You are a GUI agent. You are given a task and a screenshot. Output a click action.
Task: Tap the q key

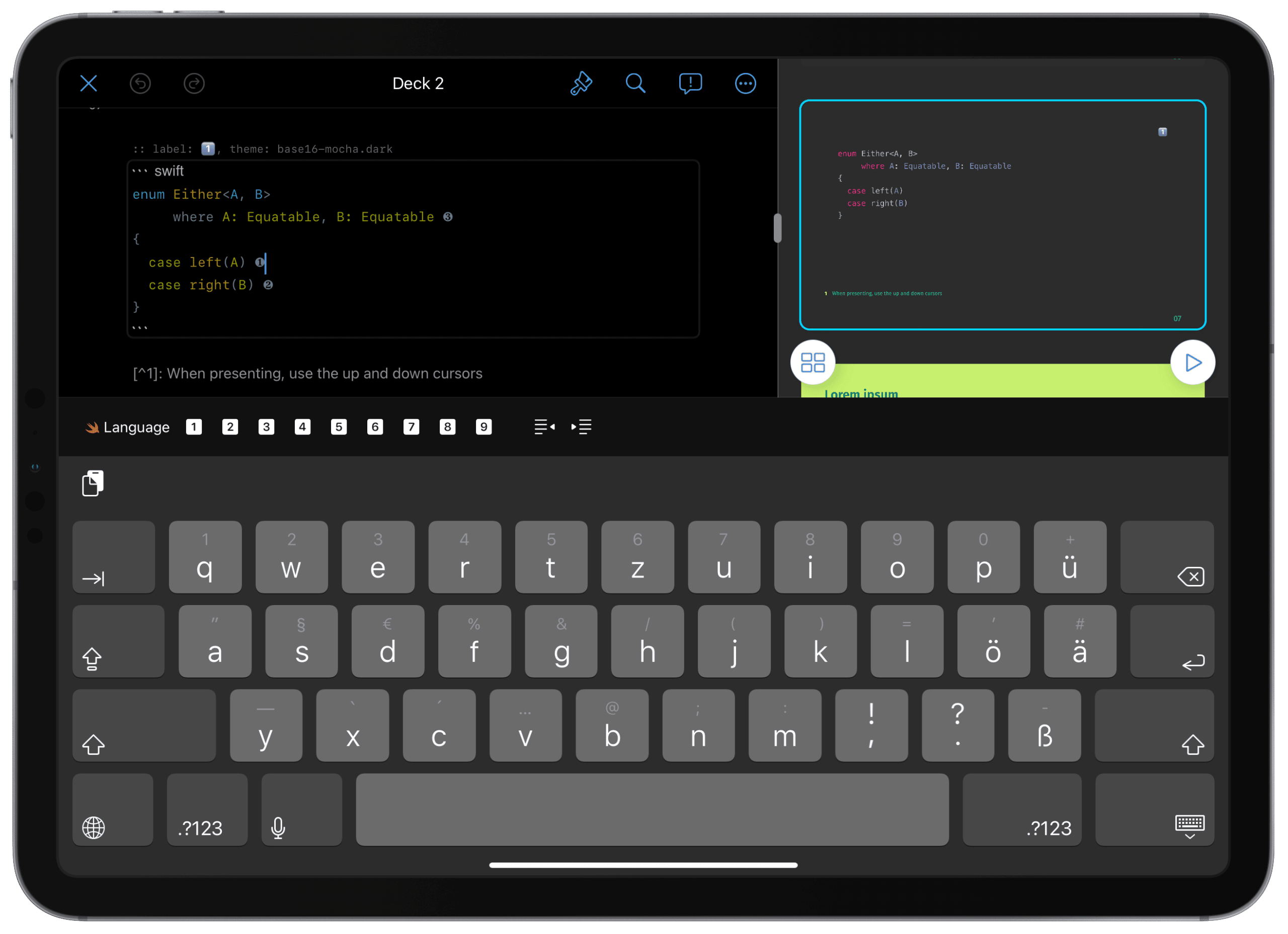coord(205,557)
